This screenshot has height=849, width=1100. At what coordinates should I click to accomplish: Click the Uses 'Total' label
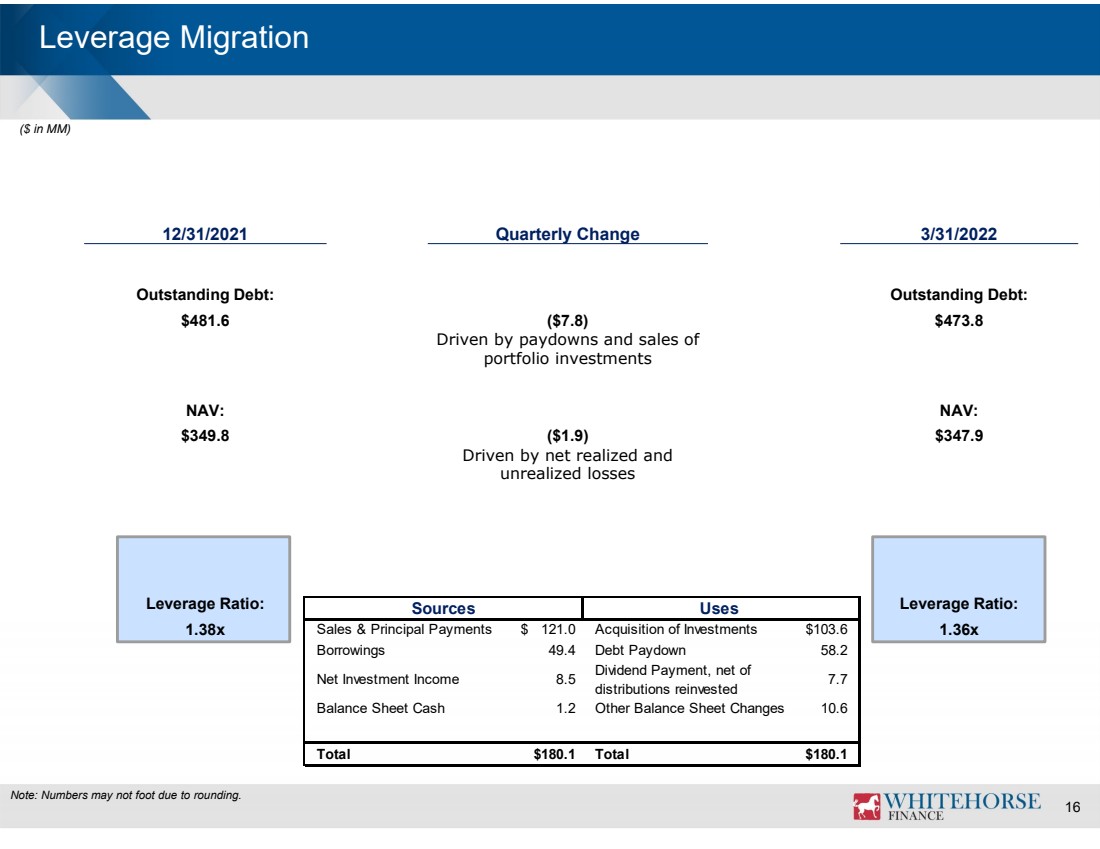[612, 754]
